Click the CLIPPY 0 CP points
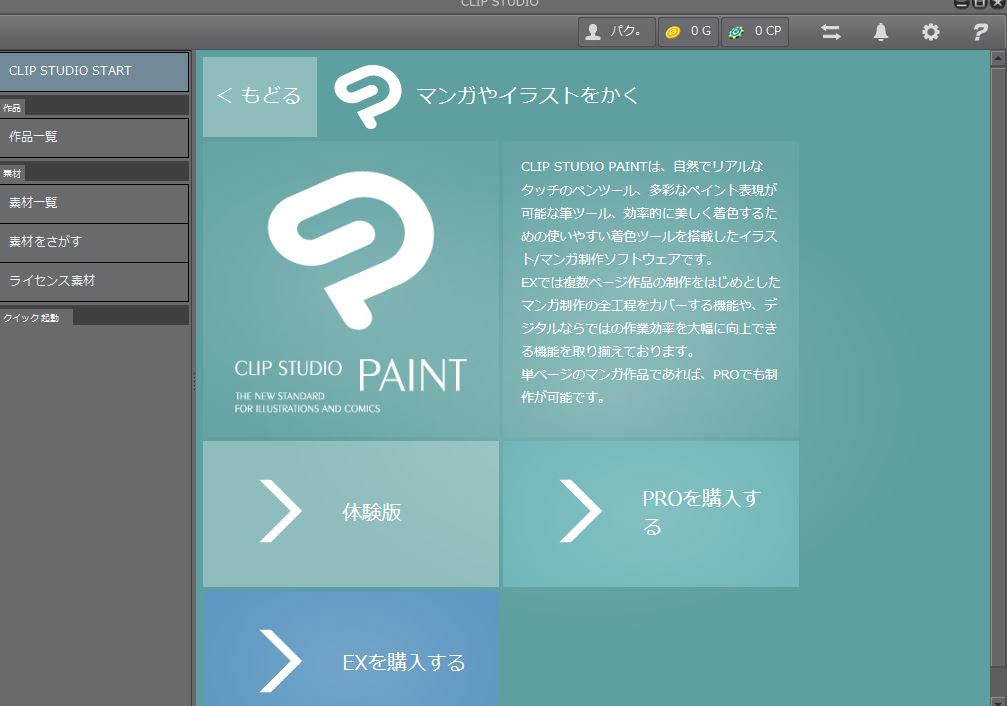1007x706 pixels. [755, 31]
